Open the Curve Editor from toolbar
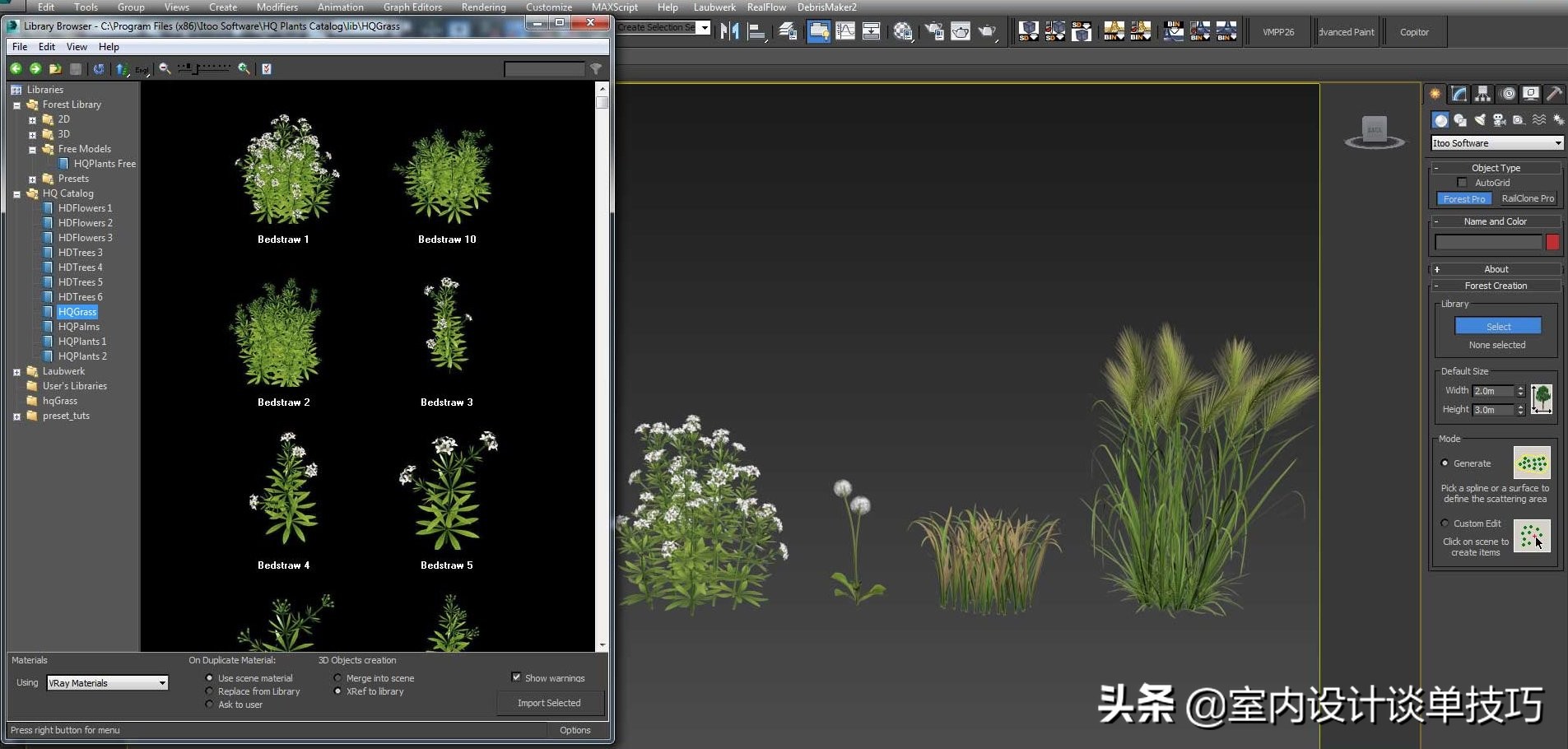Screen dimensions: 1568x749 (845, 32)
